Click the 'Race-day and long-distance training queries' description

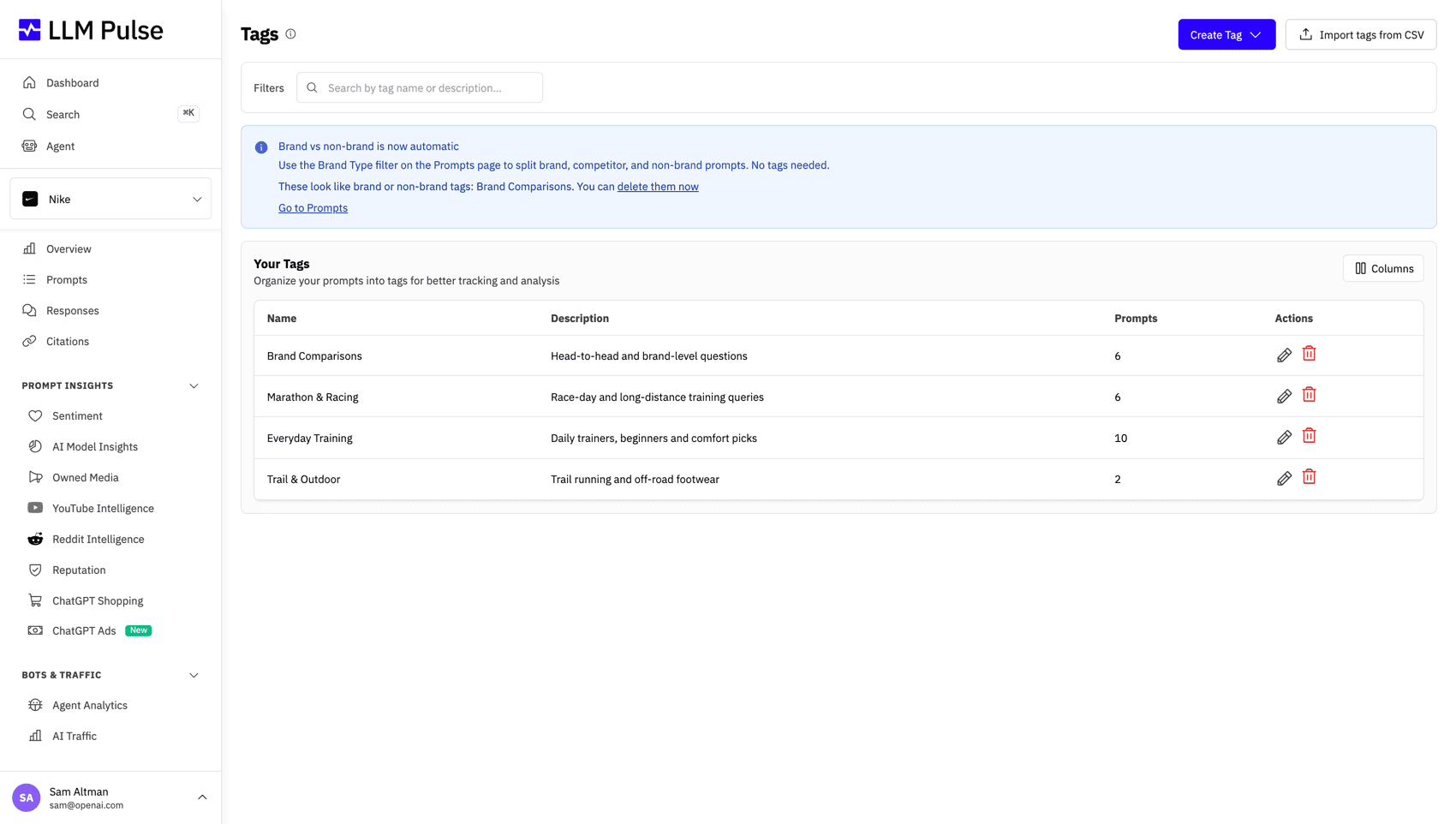[657, 397]
